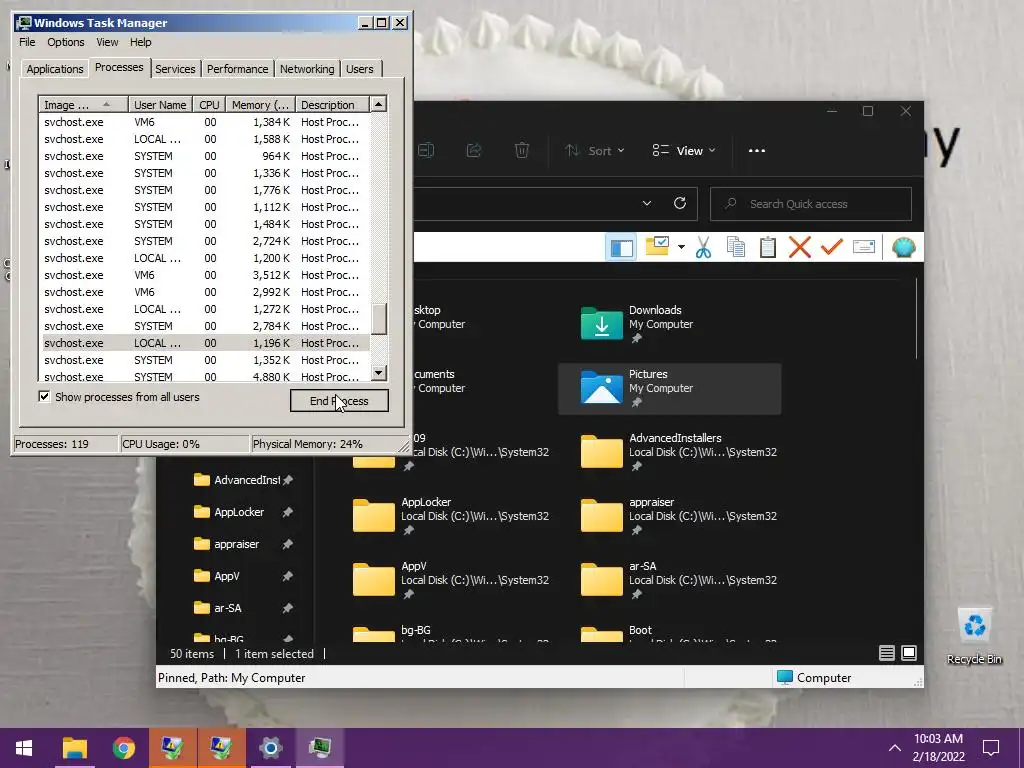The height and width of the screenshot is (768, 1024).
Task: Uncheck Show processes from all users
Action: coord(44,396)
